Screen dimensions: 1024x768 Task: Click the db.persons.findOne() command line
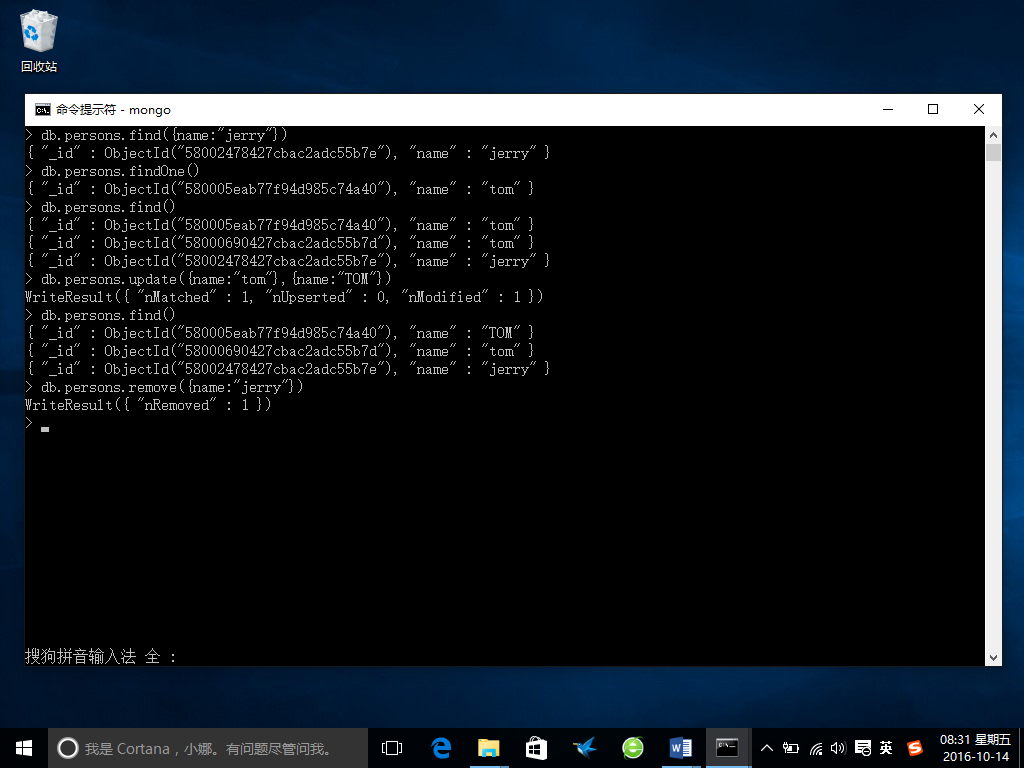tap(112, 171)
